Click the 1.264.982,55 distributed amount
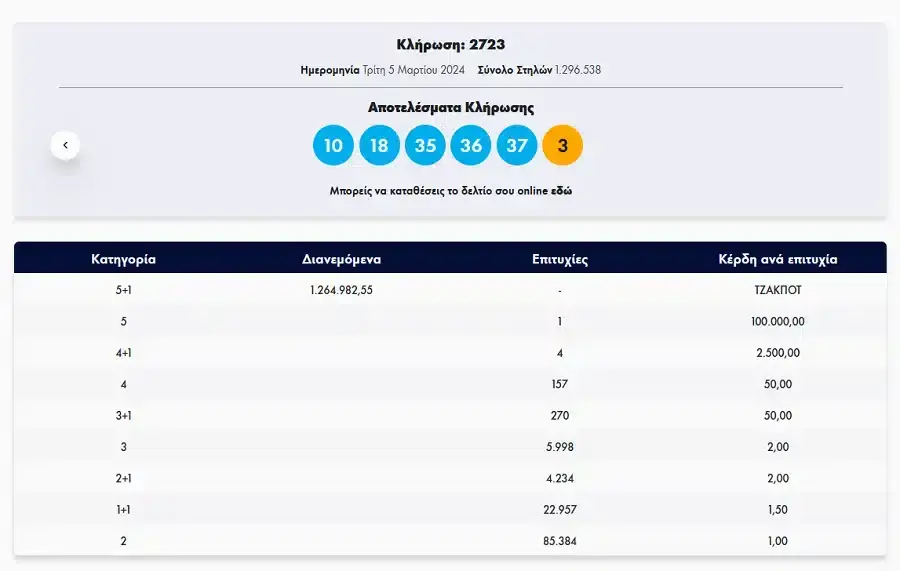This screenshot has width=900, height=571. tap(341, 290)
